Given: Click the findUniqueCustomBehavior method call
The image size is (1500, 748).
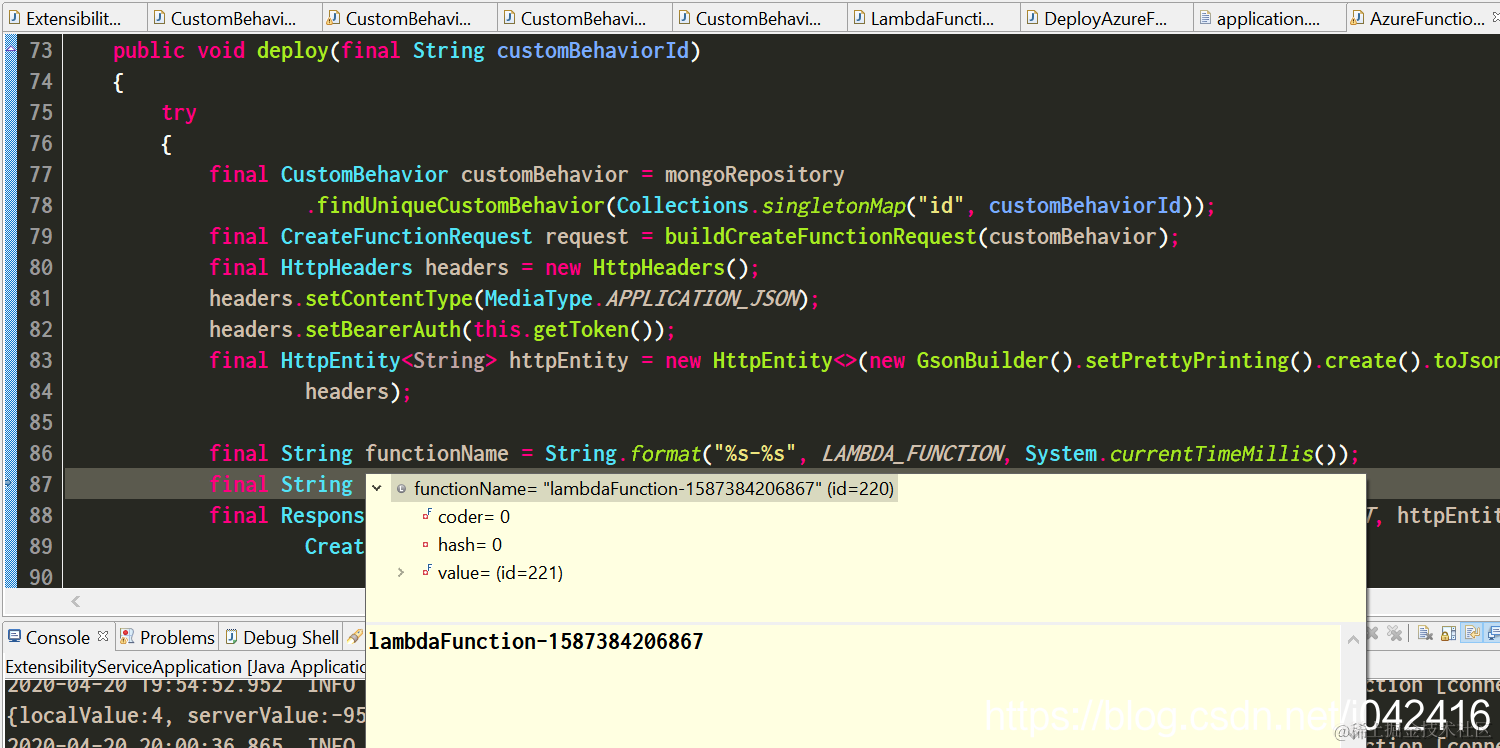Looking at the screenshot, I should coord(461,205).
